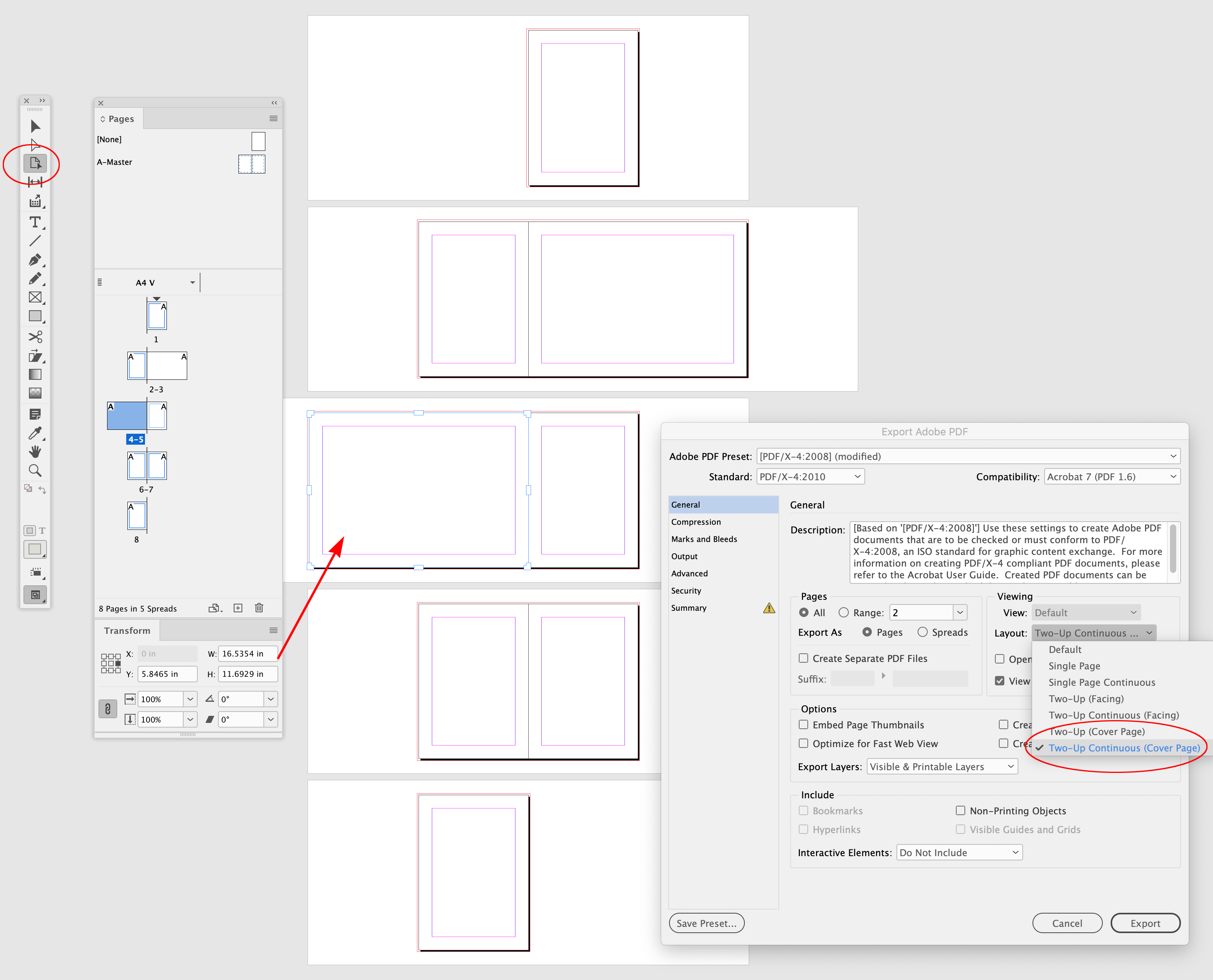Screen dimensions: 1213x980
Task: Select the Scissors tool
Action: (x=35, y=337)
